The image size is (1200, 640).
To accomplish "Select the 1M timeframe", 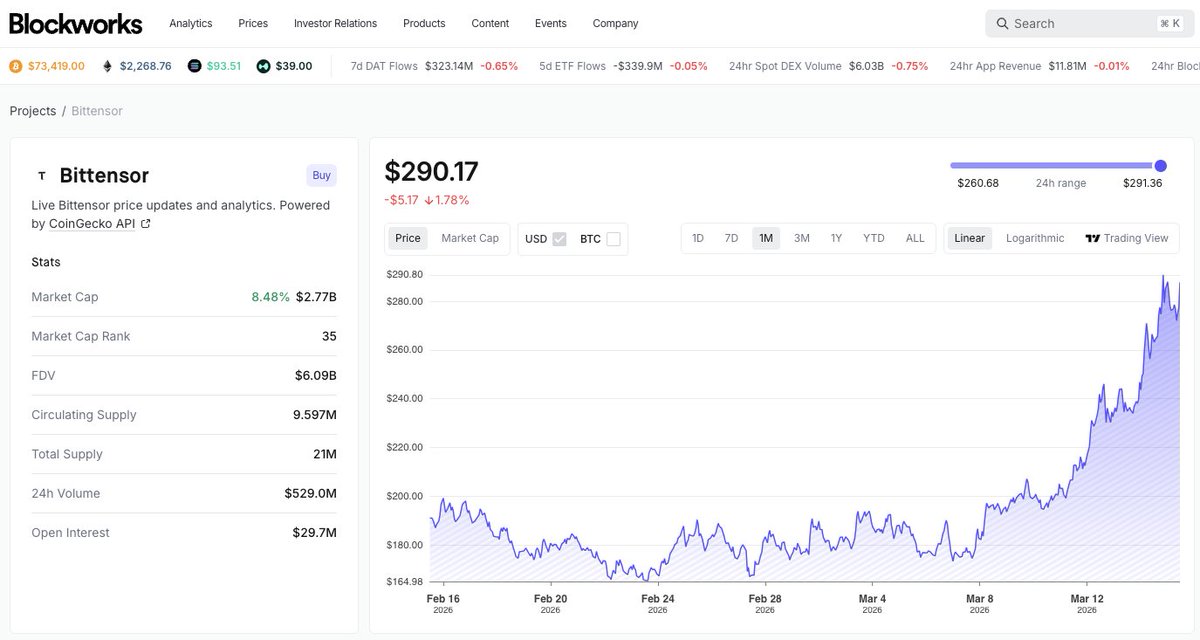I will point(766,238).
